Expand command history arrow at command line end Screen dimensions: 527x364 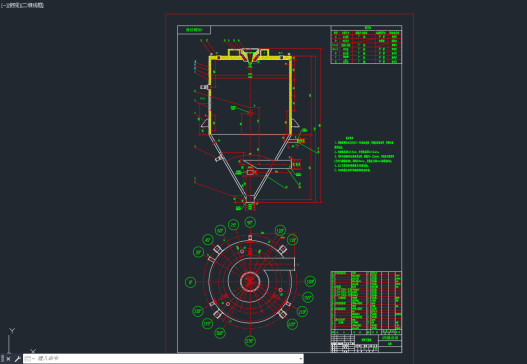coord(300,359)
